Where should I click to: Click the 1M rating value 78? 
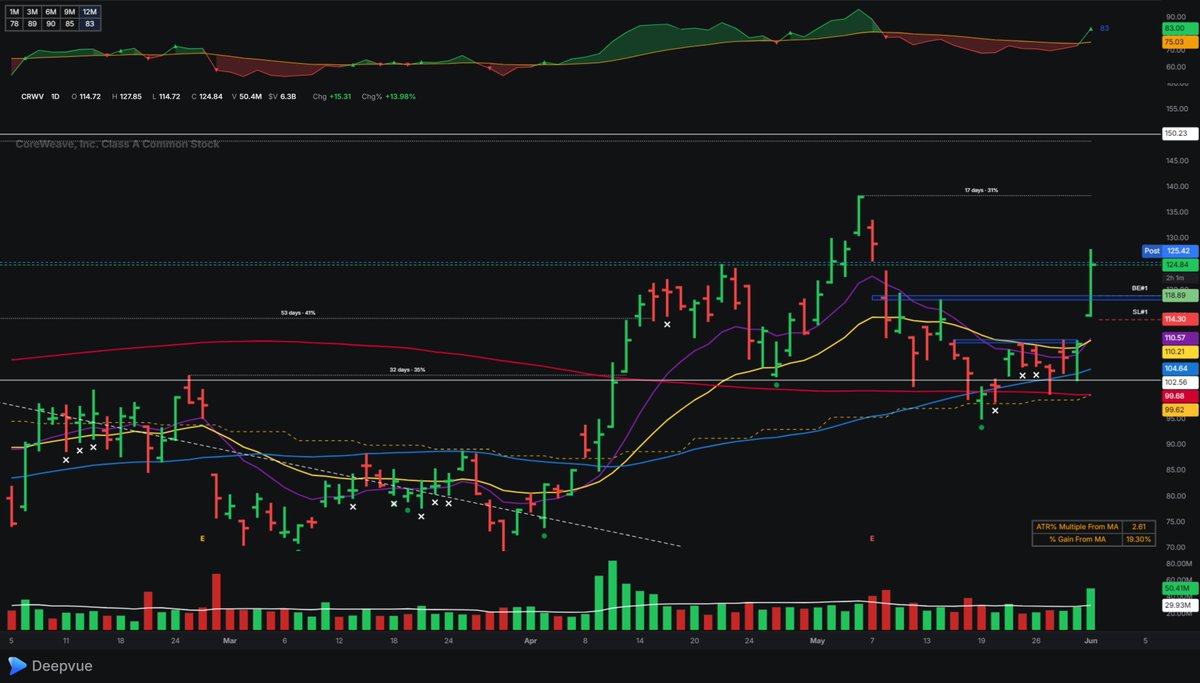[x=15, y=23]
